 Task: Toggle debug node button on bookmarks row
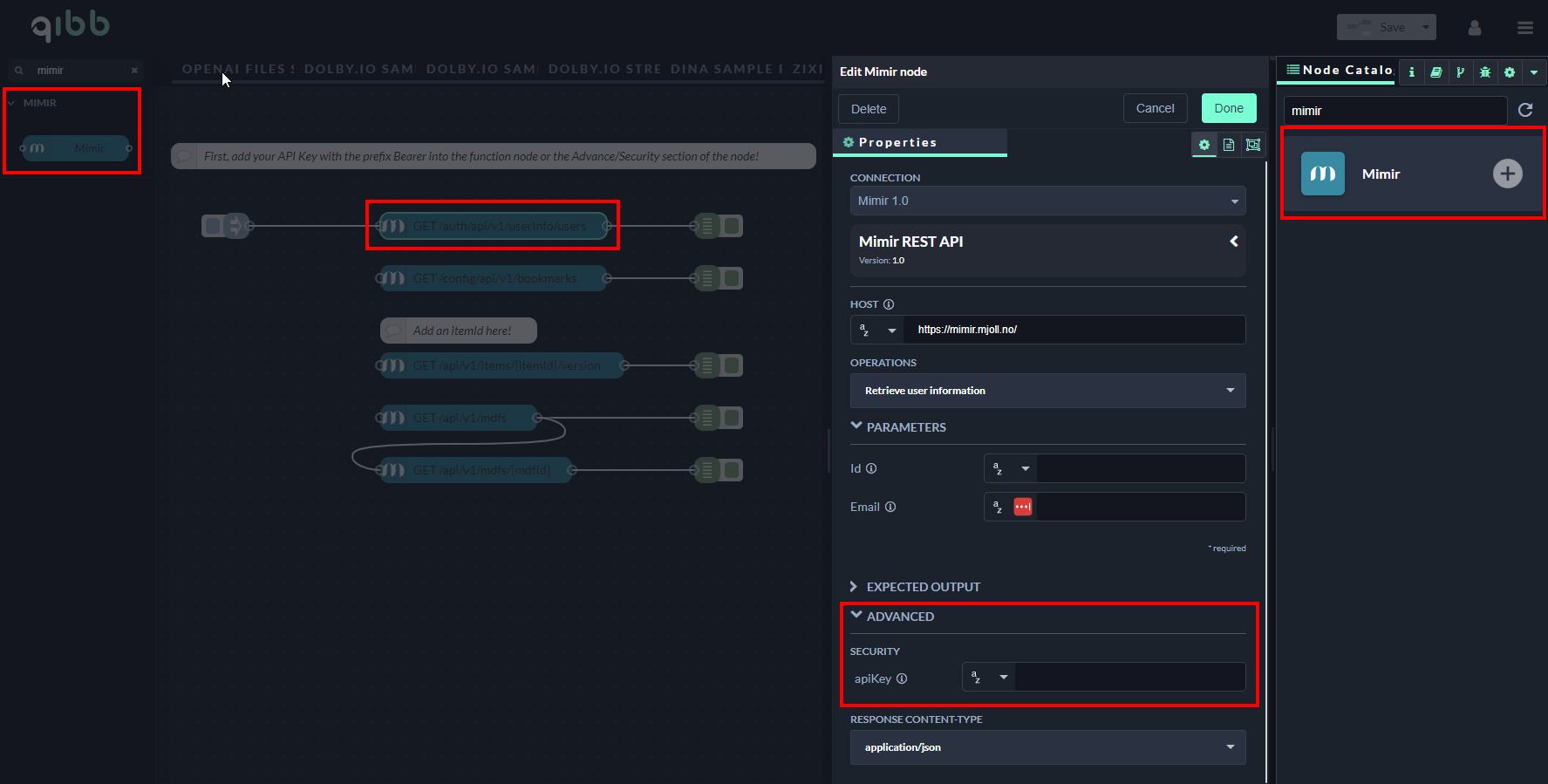733,278
